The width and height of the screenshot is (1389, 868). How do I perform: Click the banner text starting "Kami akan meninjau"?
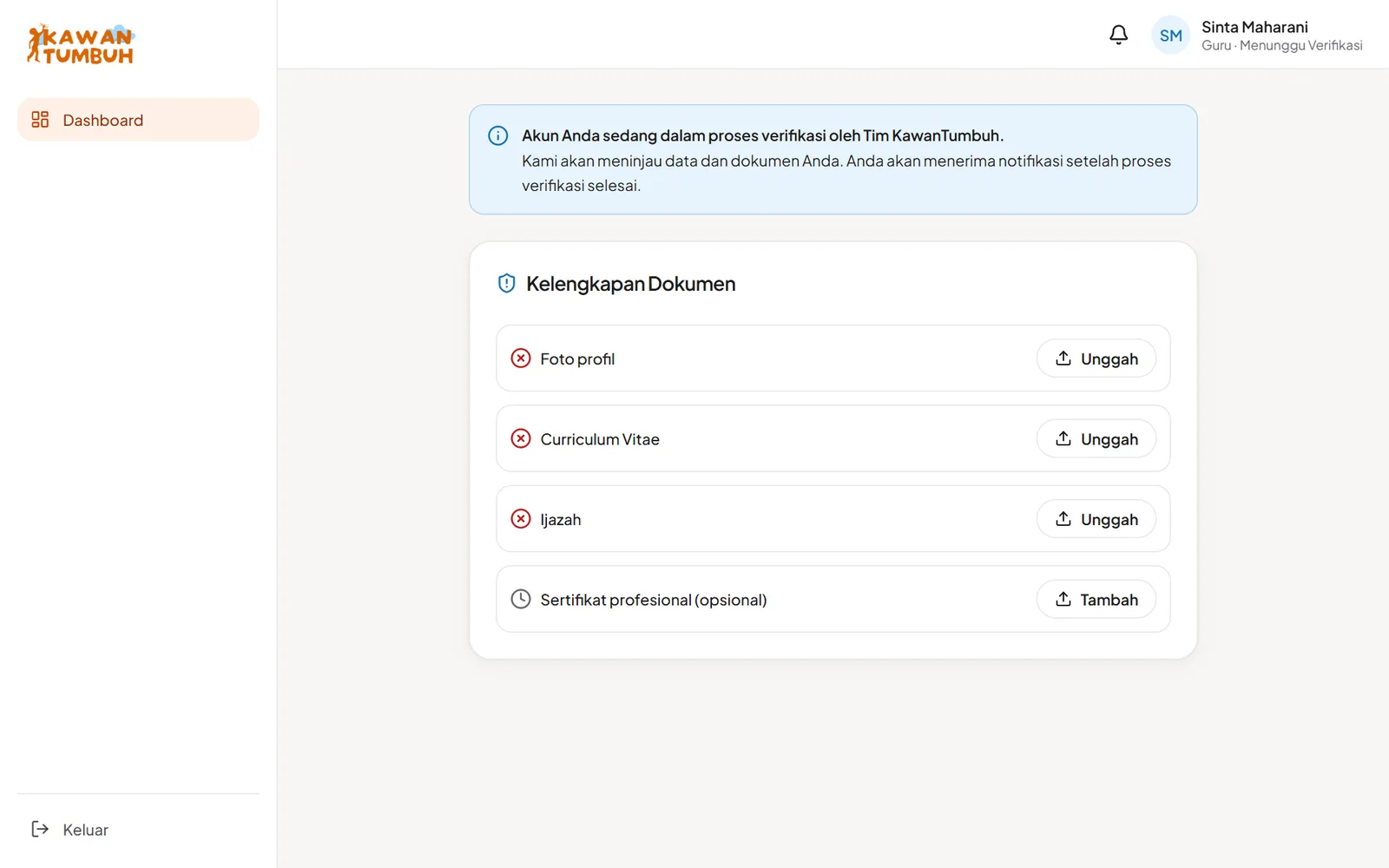(x=846, y=173)
